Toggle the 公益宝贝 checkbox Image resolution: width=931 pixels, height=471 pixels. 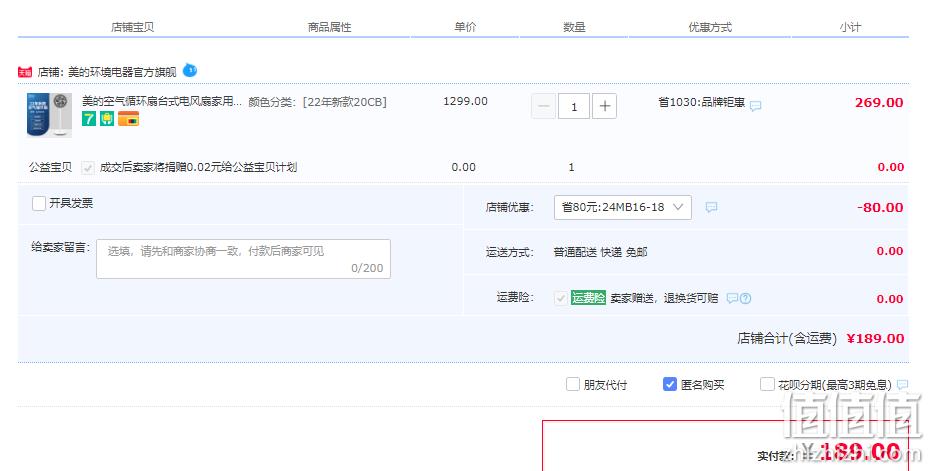click(x=88, y=167)
